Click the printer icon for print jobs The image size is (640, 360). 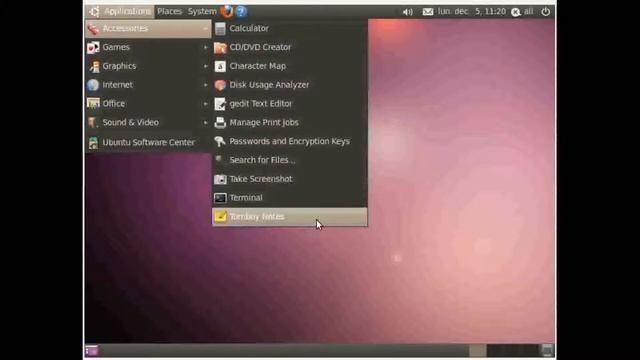coord(220,122)
